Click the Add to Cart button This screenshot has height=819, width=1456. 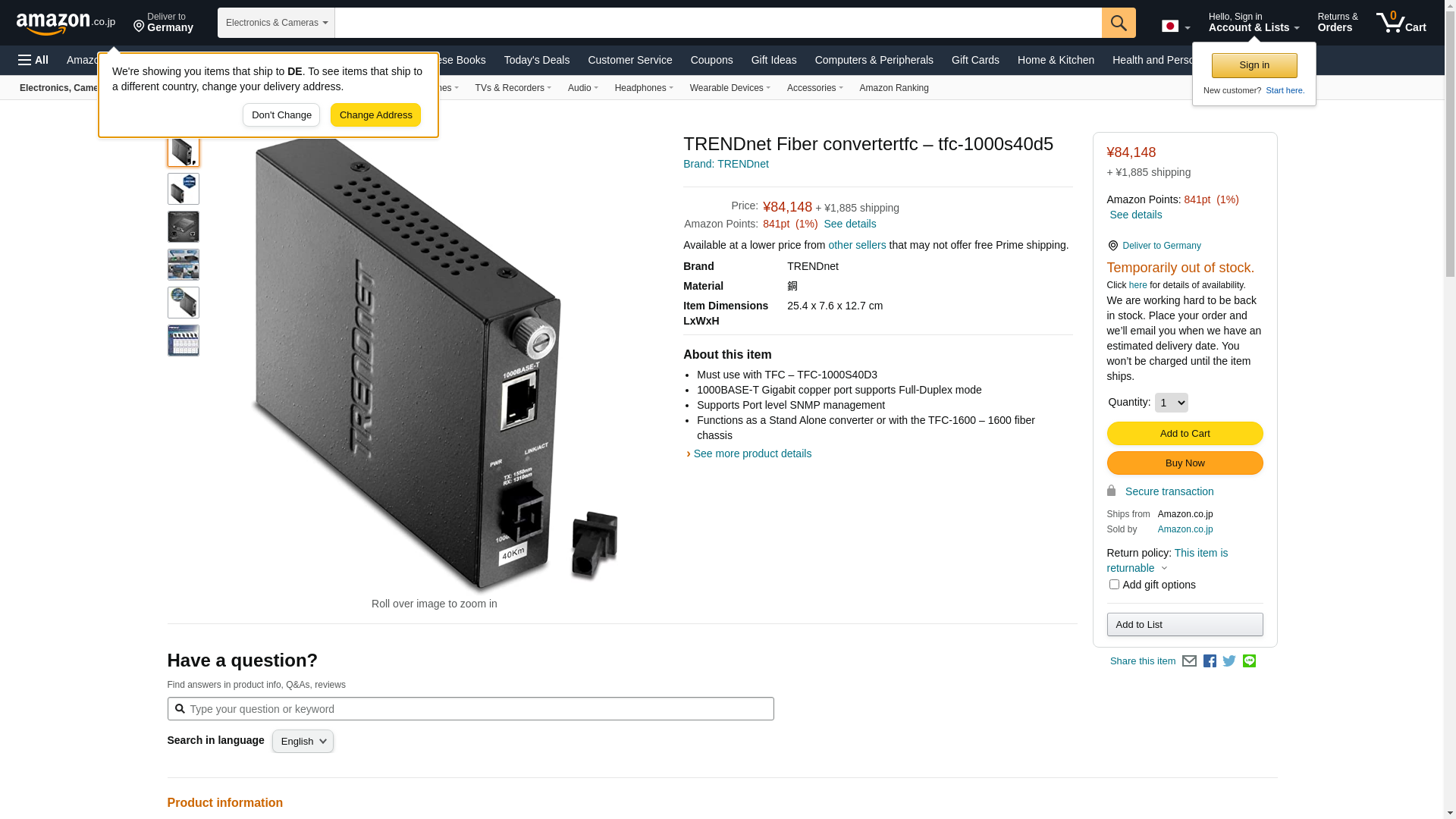coord(1185,434)
